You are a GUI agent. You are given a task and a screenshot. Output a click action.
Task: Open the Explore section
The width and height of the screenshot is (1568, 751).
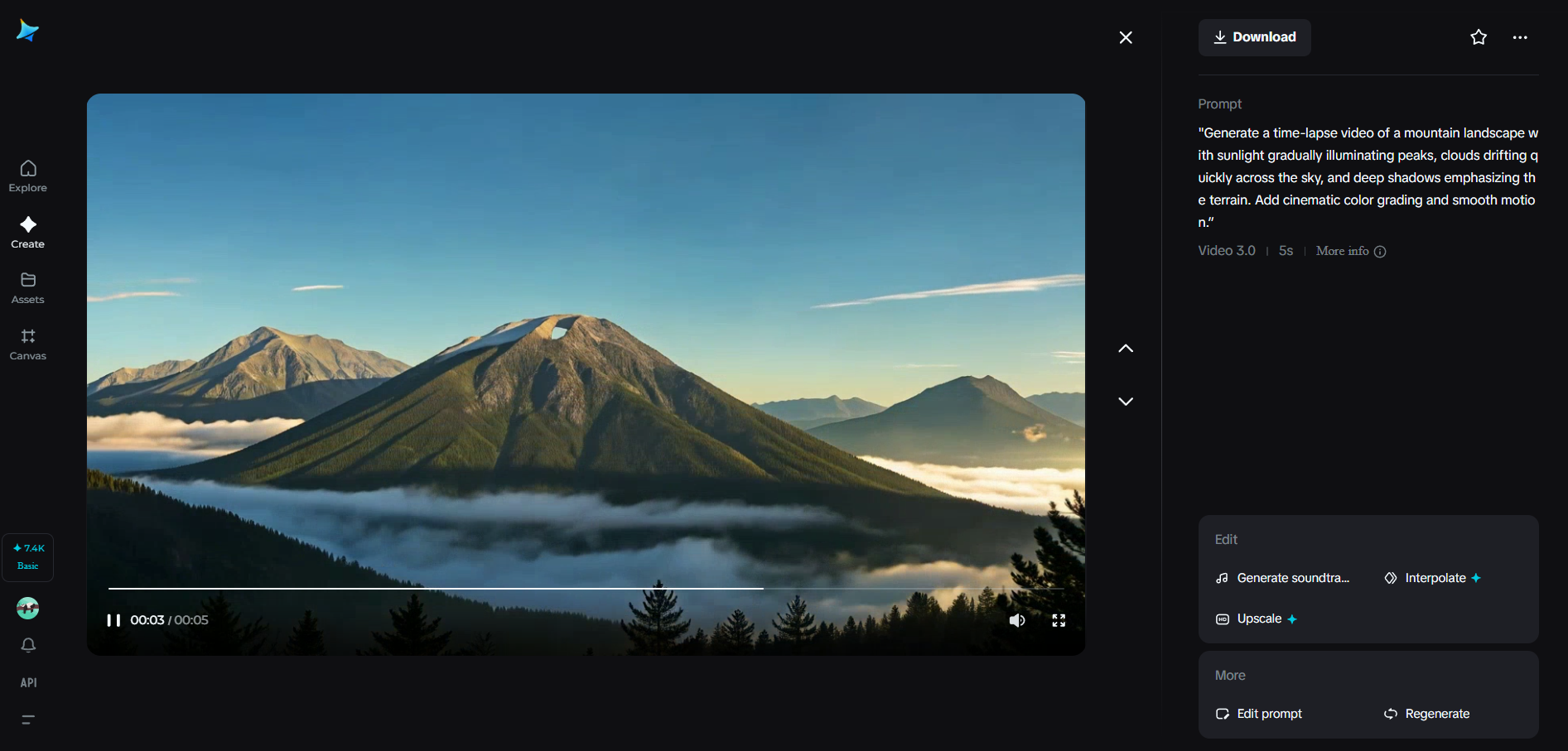(x=27, y=174)
